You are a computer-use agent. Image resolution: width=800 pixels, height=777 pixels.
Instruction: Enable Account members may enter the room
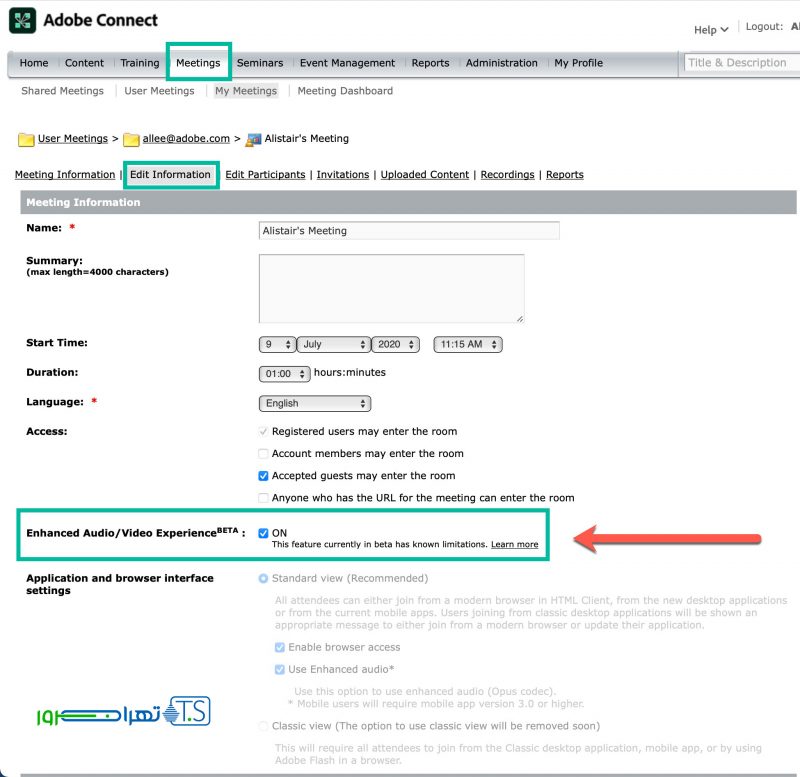coord(263,454)
